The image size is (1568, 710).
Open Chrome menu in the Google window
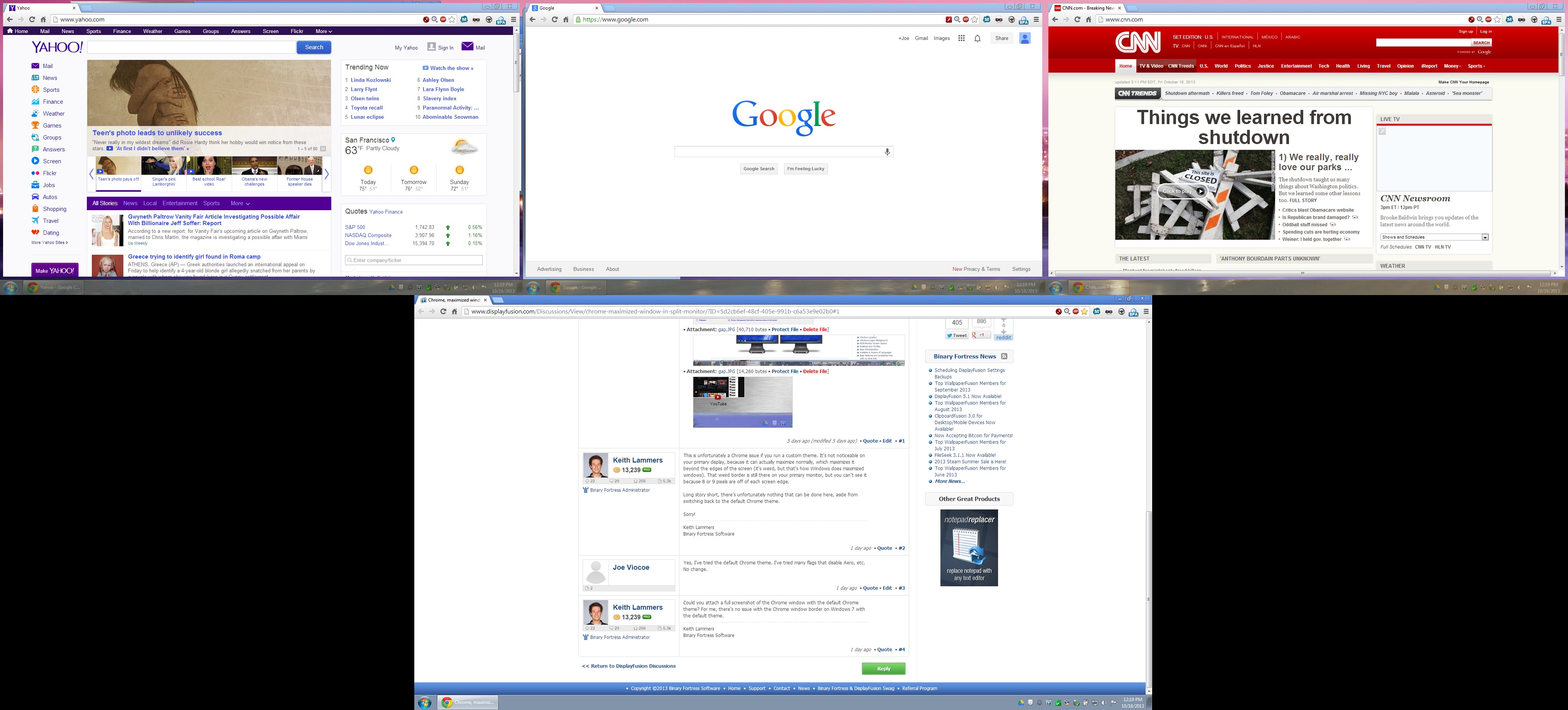click(1036, 20)
